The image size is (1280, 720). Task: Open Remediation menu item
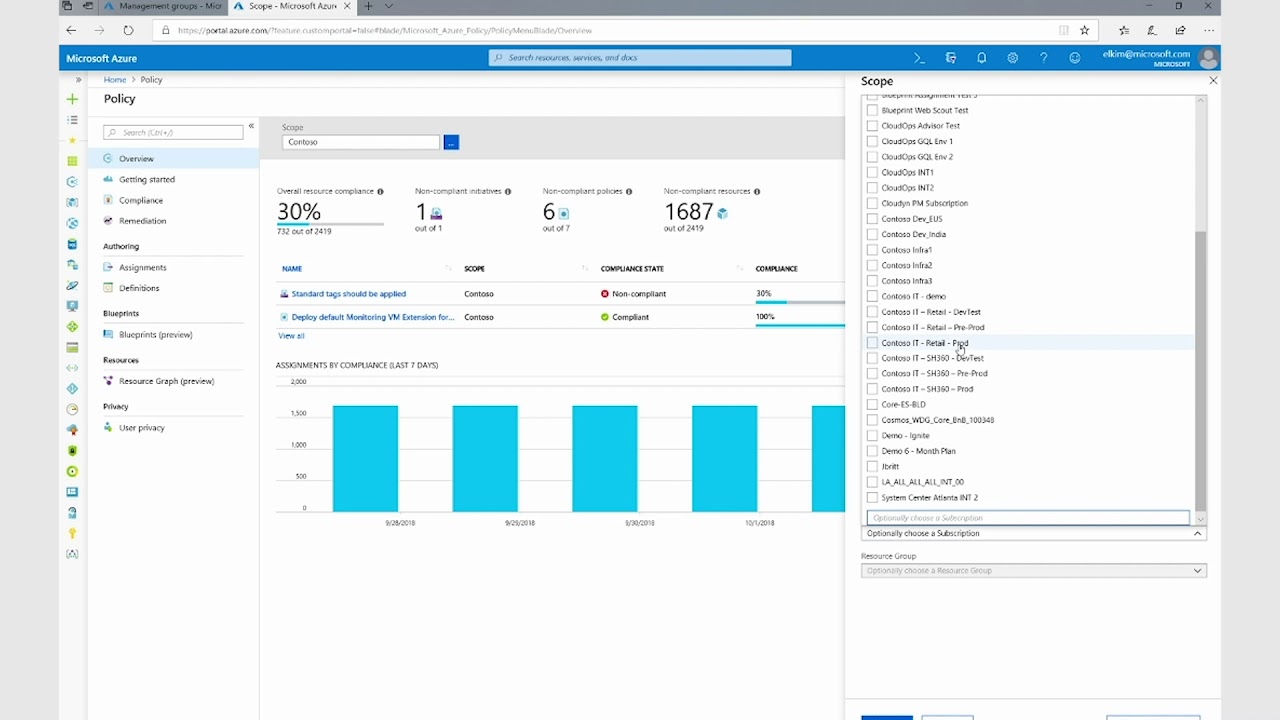pos(143,221)
